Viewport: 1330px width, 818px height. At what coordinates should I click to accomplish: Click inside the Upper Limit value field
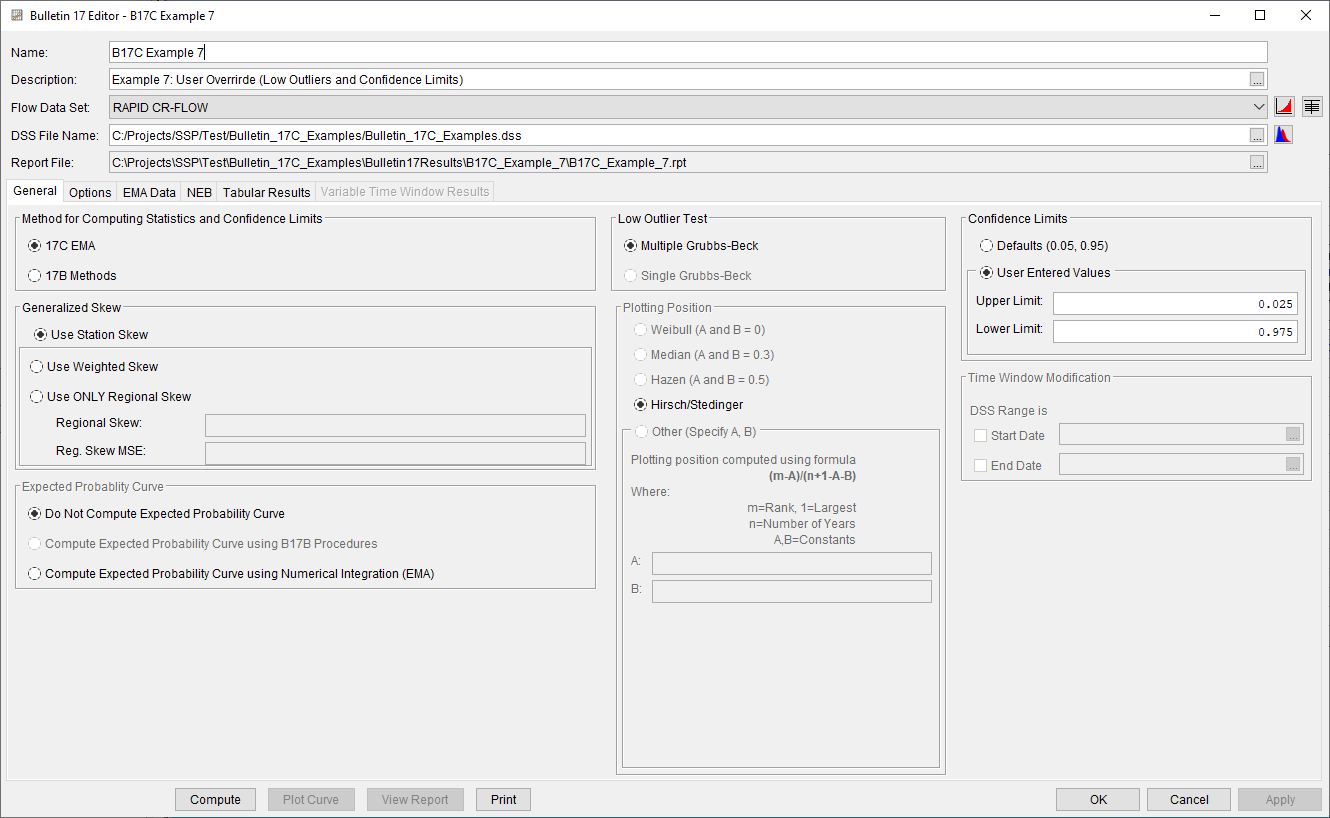point(1174,302)
